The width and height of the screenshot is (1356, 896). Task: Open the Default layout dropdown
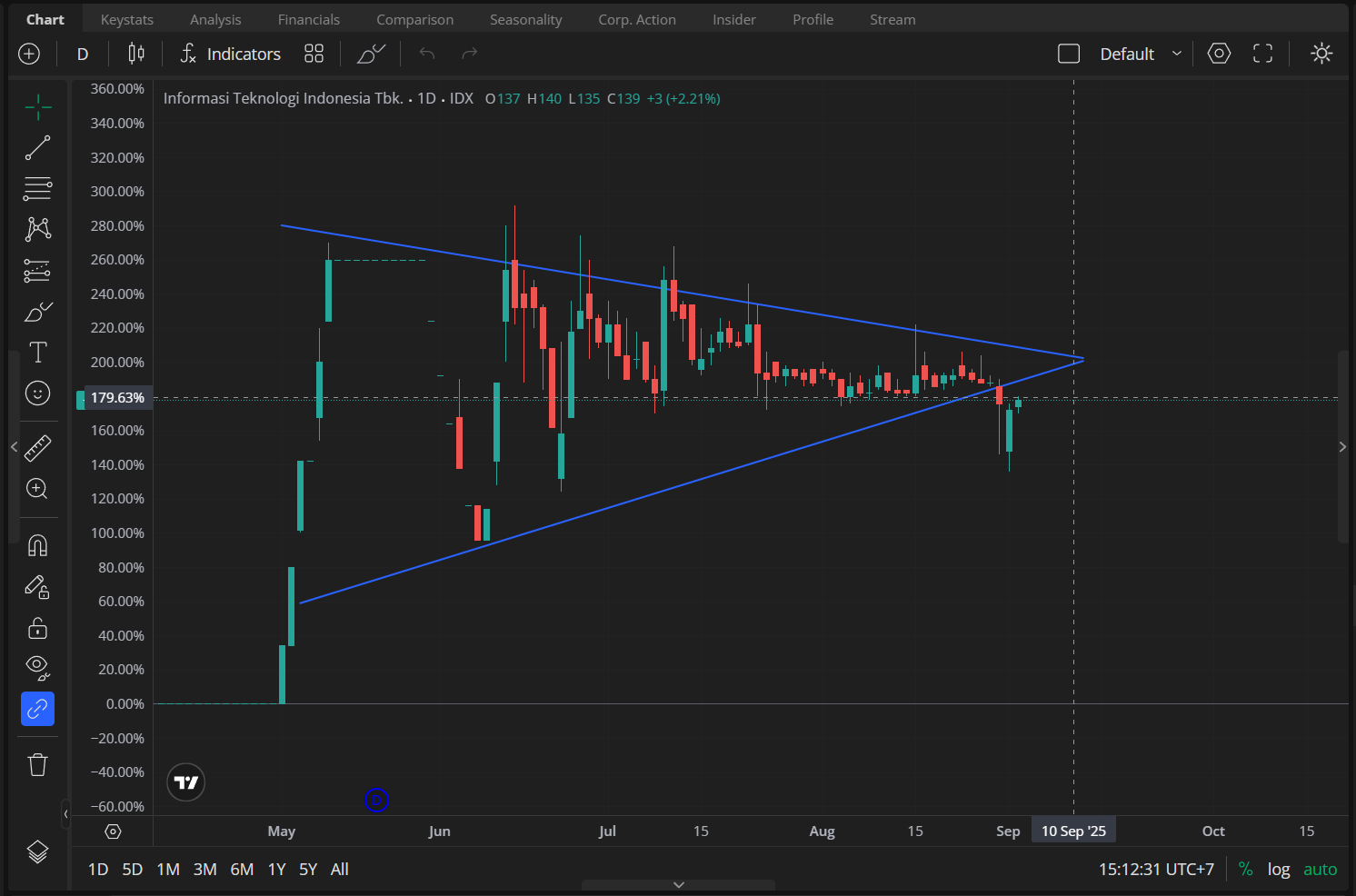[x=1141, y=54]
